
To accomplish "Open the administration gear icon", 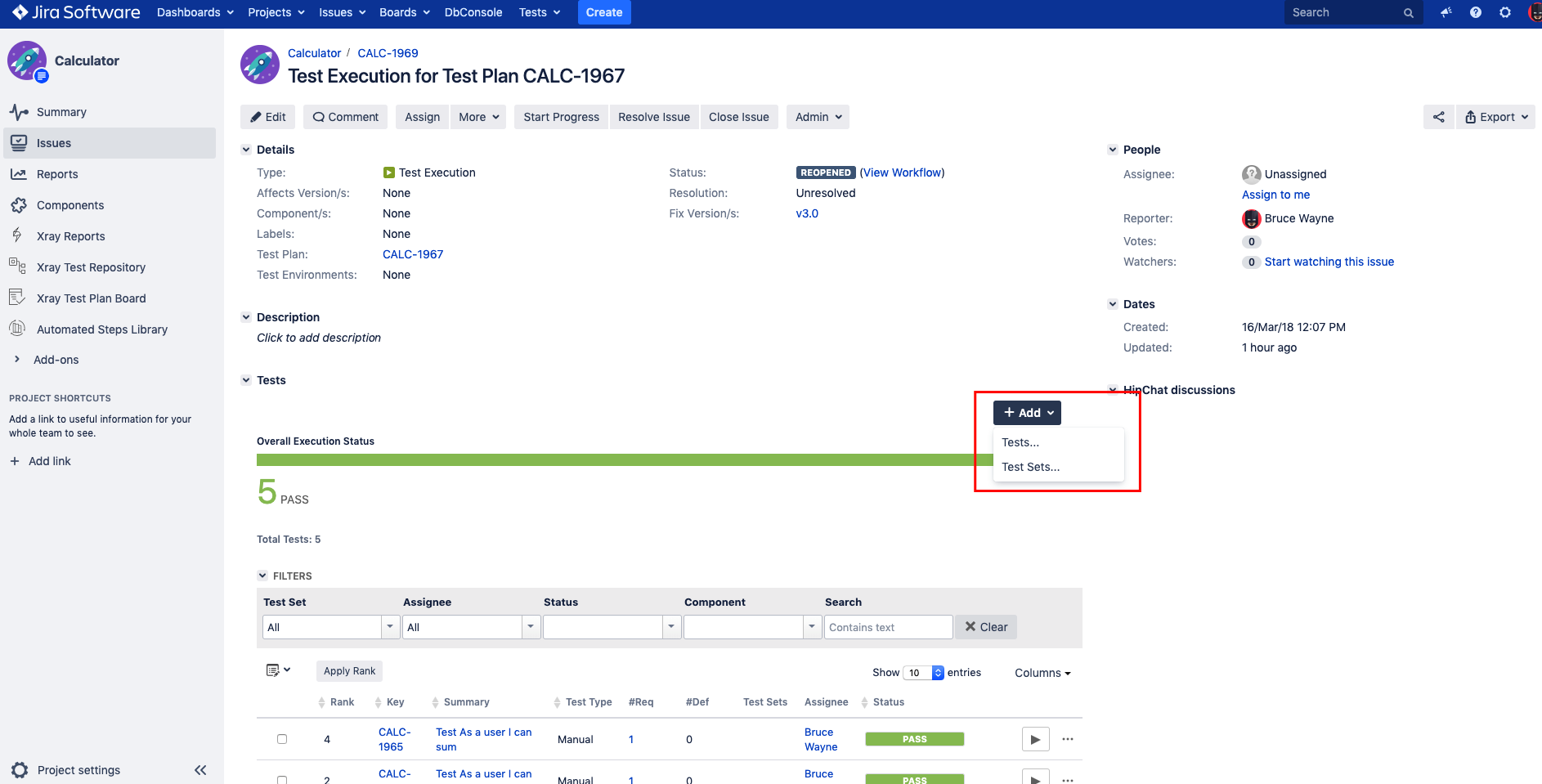I will coord(1505,12).
